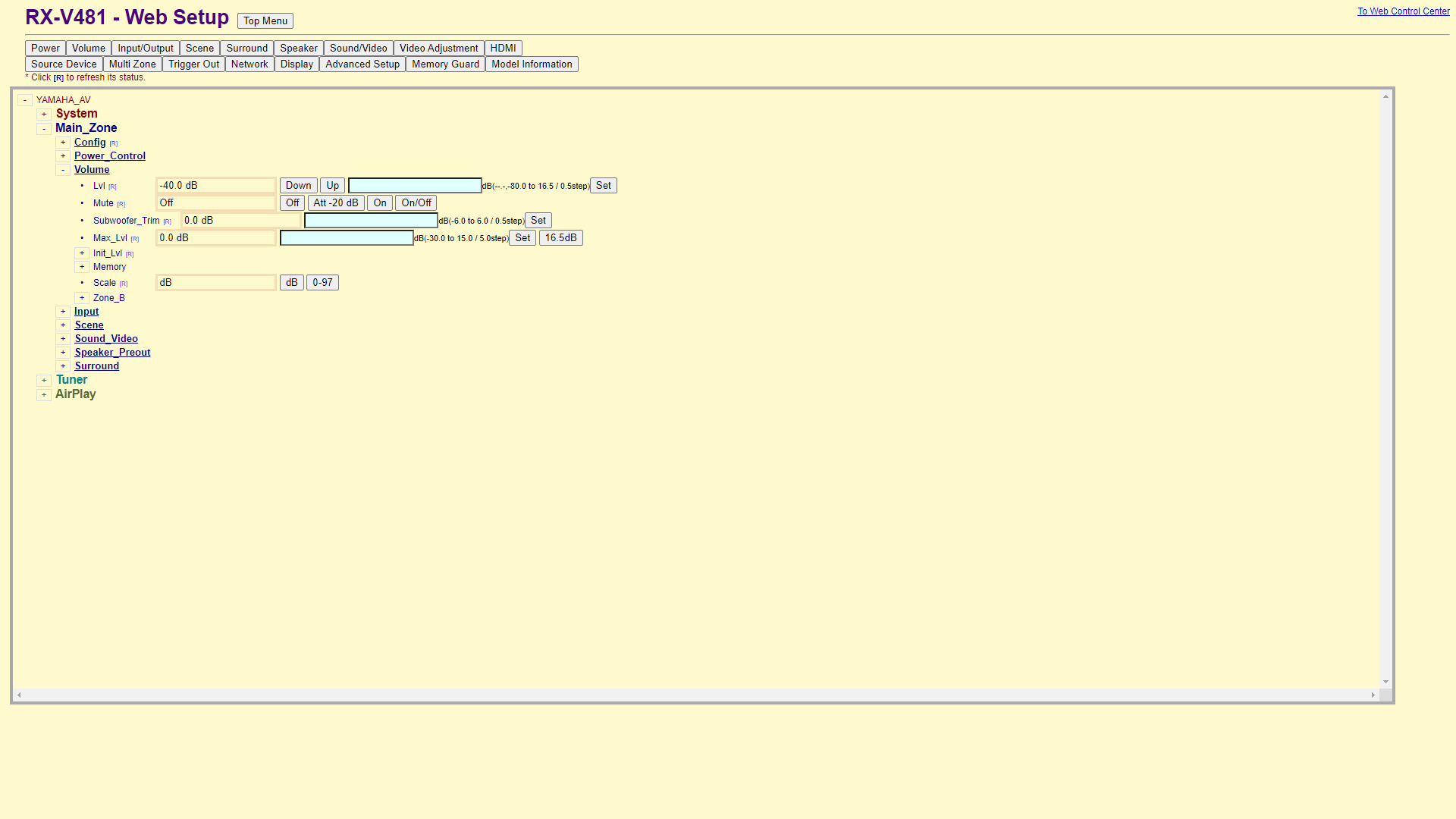The image size is (1456, 819).
Task: Refresh Lvl status via its [R] icon
Action: 112,187
